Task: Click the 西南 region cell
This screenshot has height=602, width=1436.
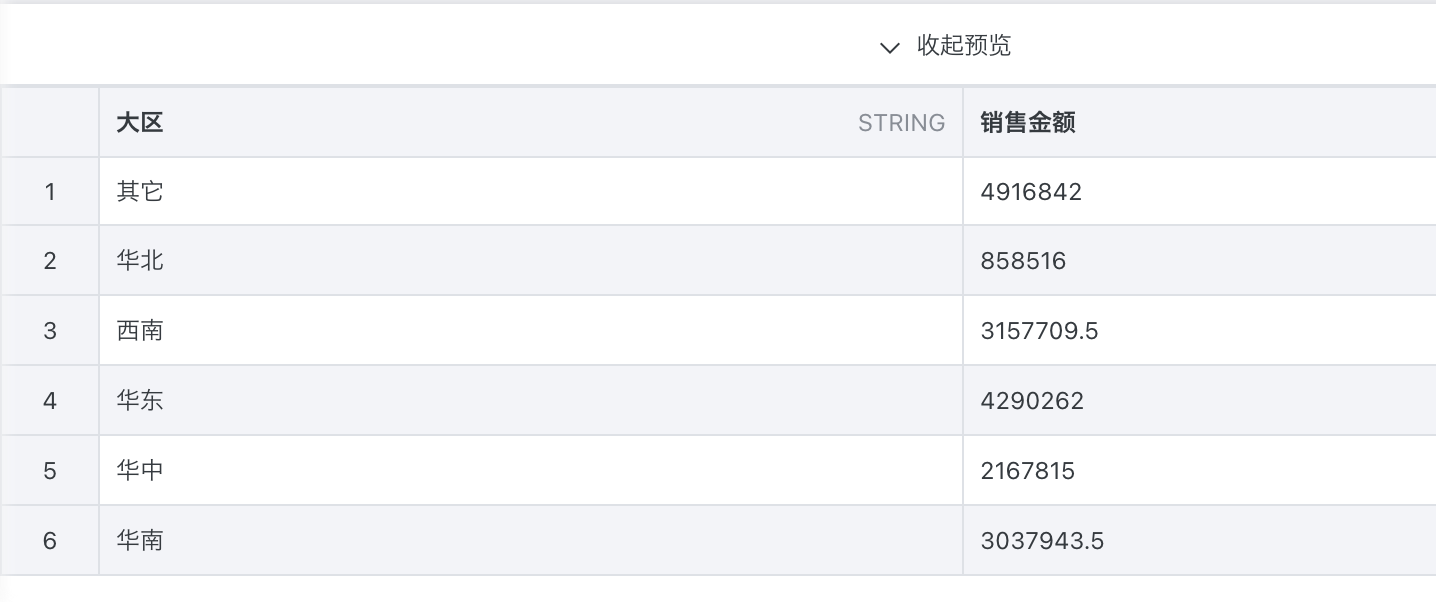Action: pos(140,330)
